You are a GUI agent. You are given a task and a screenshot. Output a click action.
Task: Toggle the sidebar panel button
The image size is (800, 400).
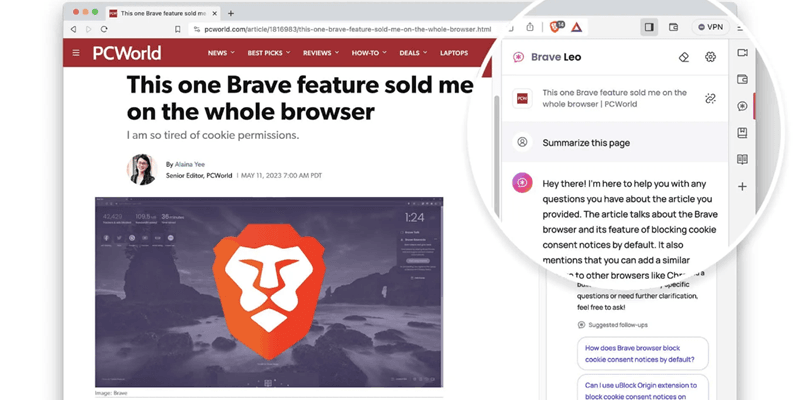(x=649, y=27)
